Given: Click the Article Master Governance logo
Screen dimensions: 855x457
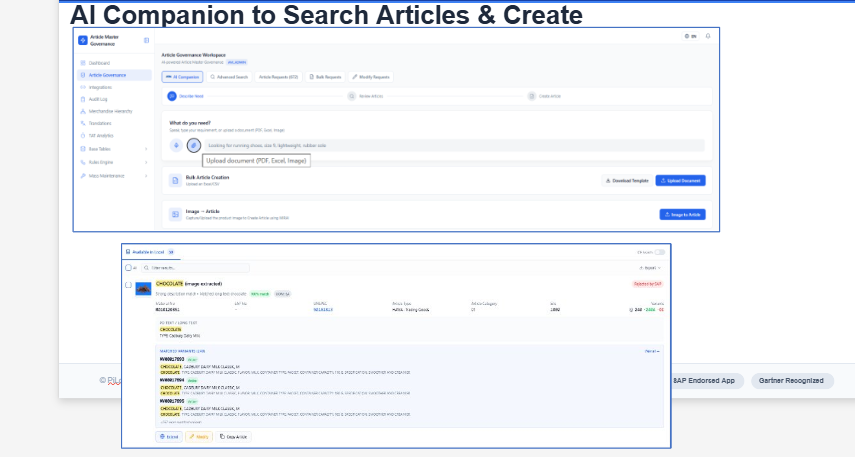Looking at the screenshot, I should 83,40.
